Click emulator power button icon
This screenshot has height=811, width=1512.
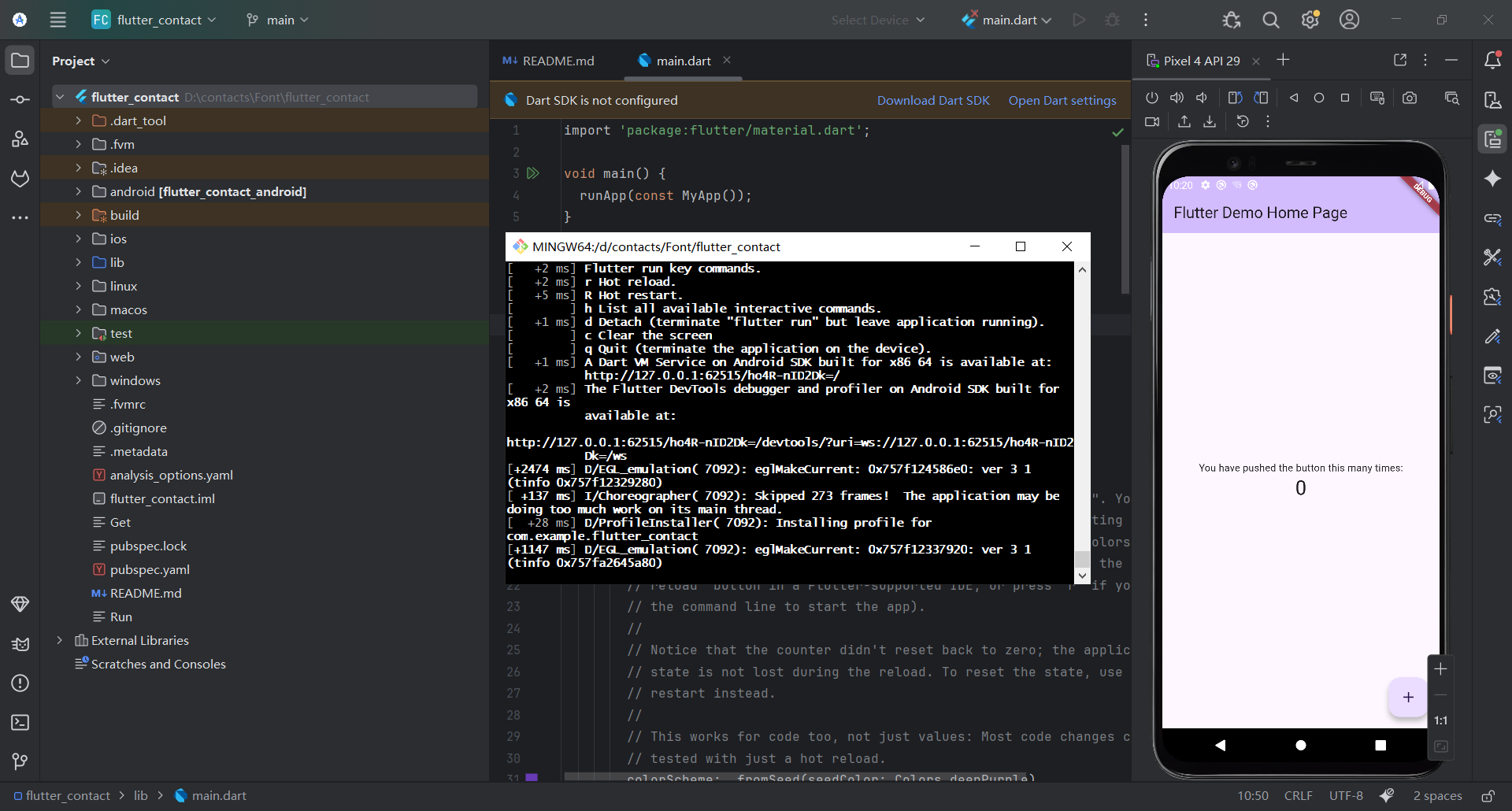[1152, 98]
